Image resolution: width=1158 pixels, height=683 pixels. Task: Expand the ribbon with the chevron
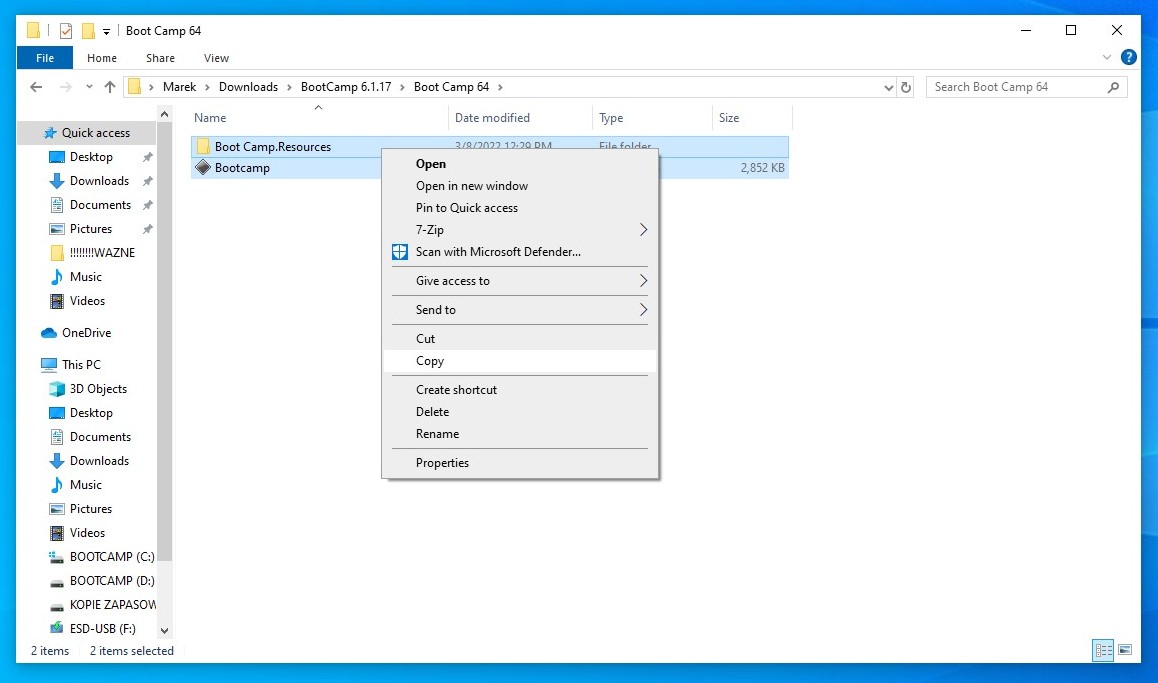[x=1106, y=57]
